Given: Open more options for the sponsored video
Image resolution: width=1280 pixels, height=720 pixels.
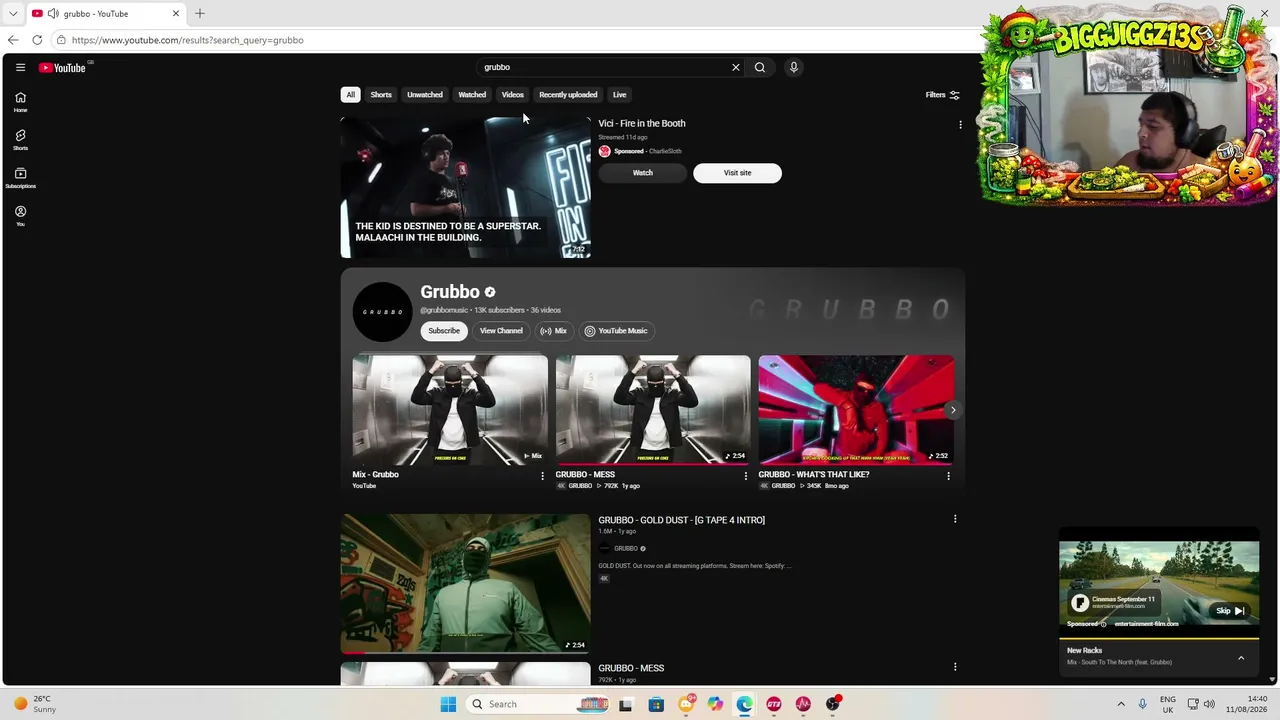Looking at the screenshot, I should (x=960, y=125).
